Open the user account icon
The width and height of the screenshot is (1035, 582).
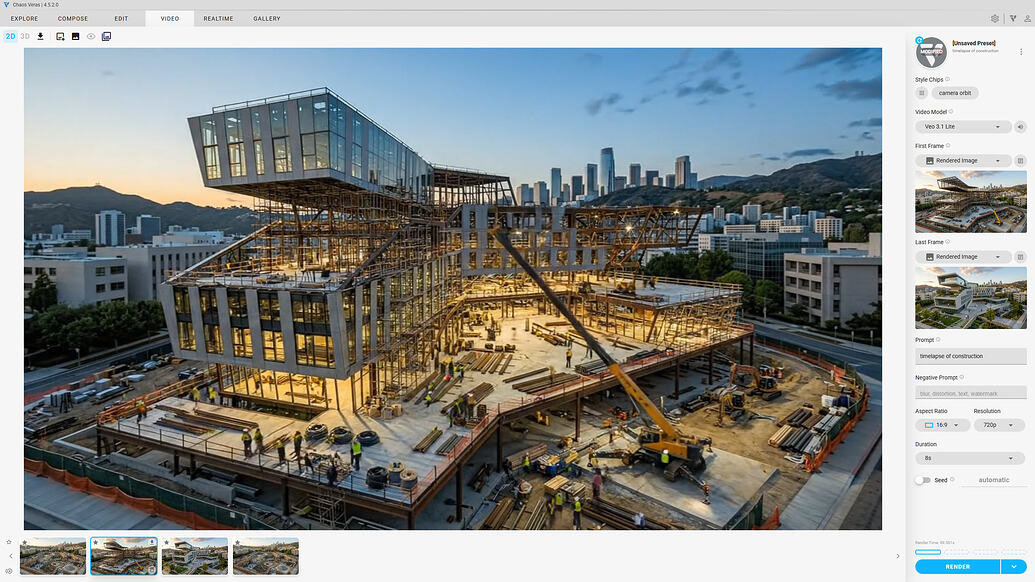coord(1027,18)
